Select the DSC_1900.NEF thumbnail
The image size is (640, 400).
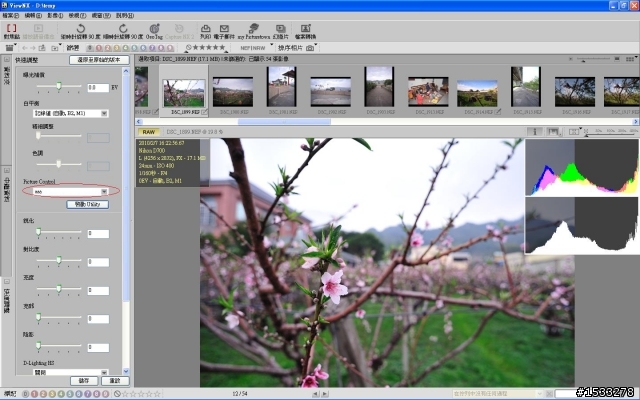(x=233, y=92)
